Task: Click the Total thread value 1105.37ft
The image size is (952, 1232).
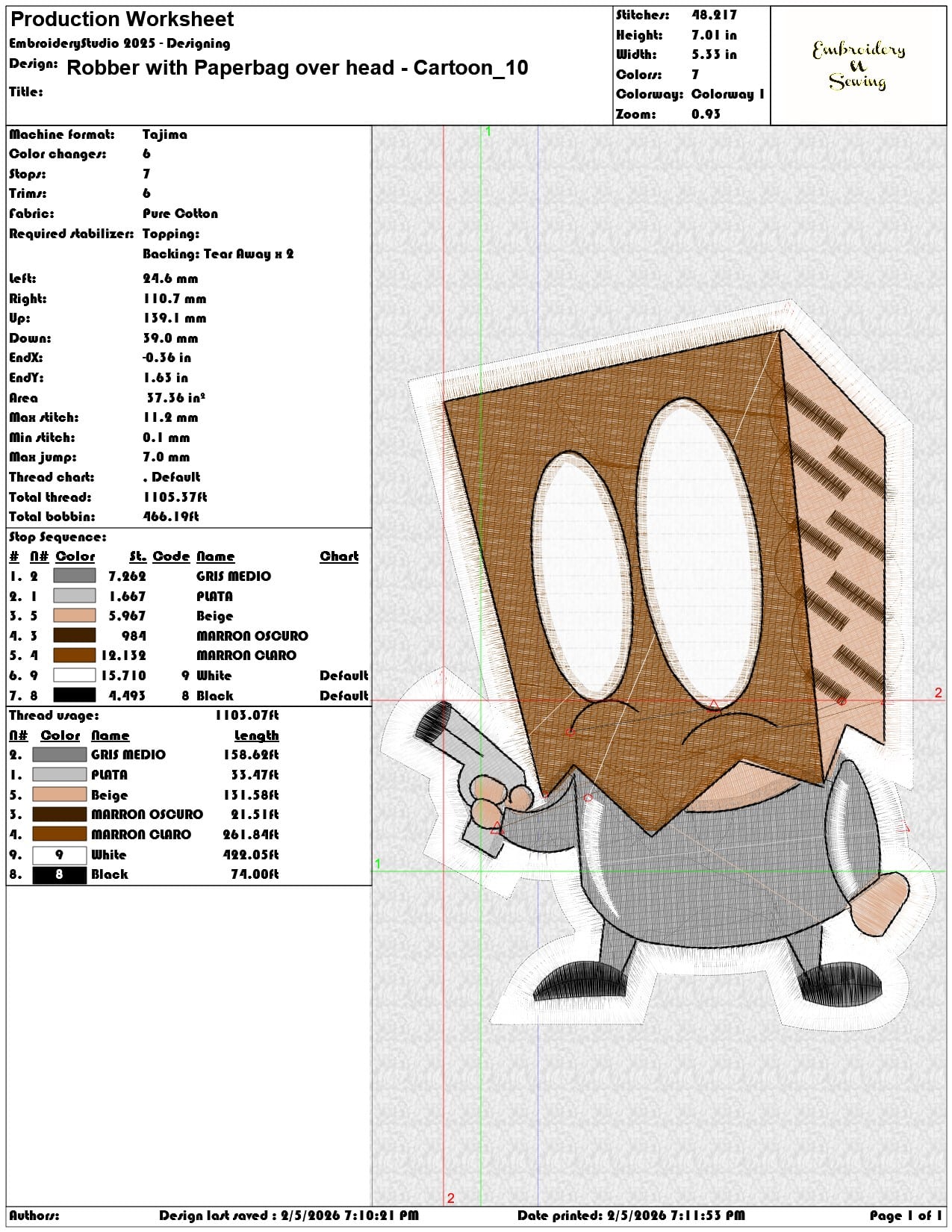Action: pyautogui.click(x=175, y=497)
